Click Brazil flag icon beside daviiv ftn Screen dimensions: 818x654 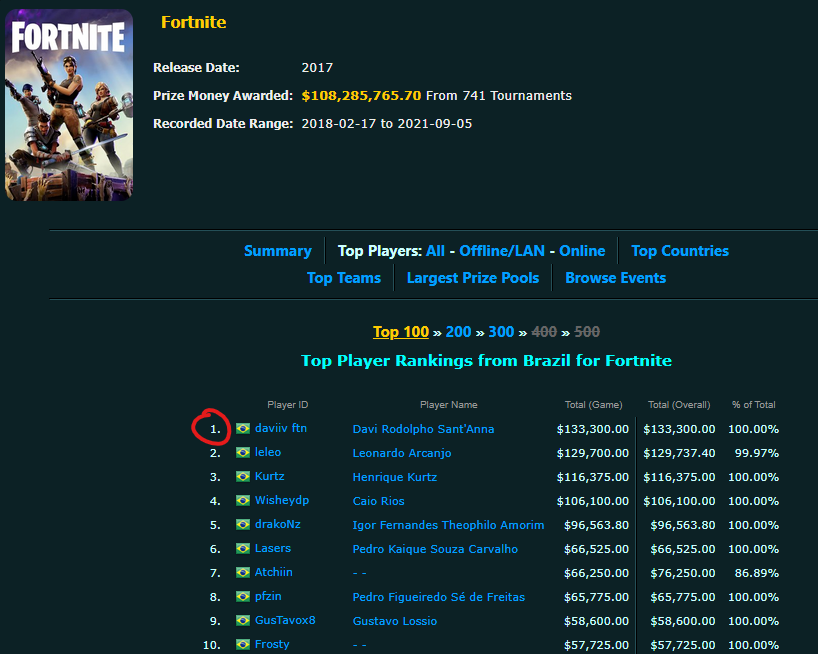pos(243,428)
